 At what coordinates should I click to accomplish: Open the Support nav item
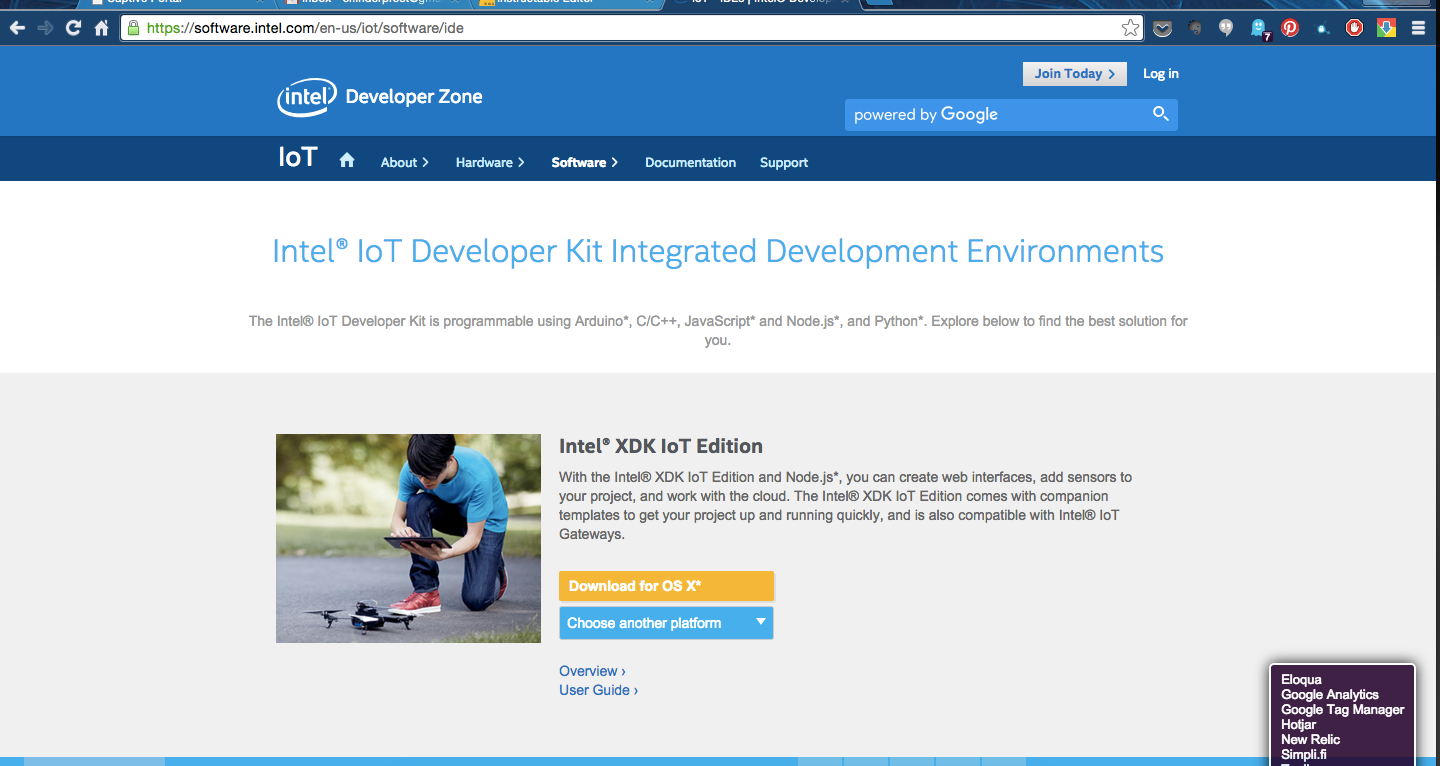pyautogui.click(x=784, y=162)
